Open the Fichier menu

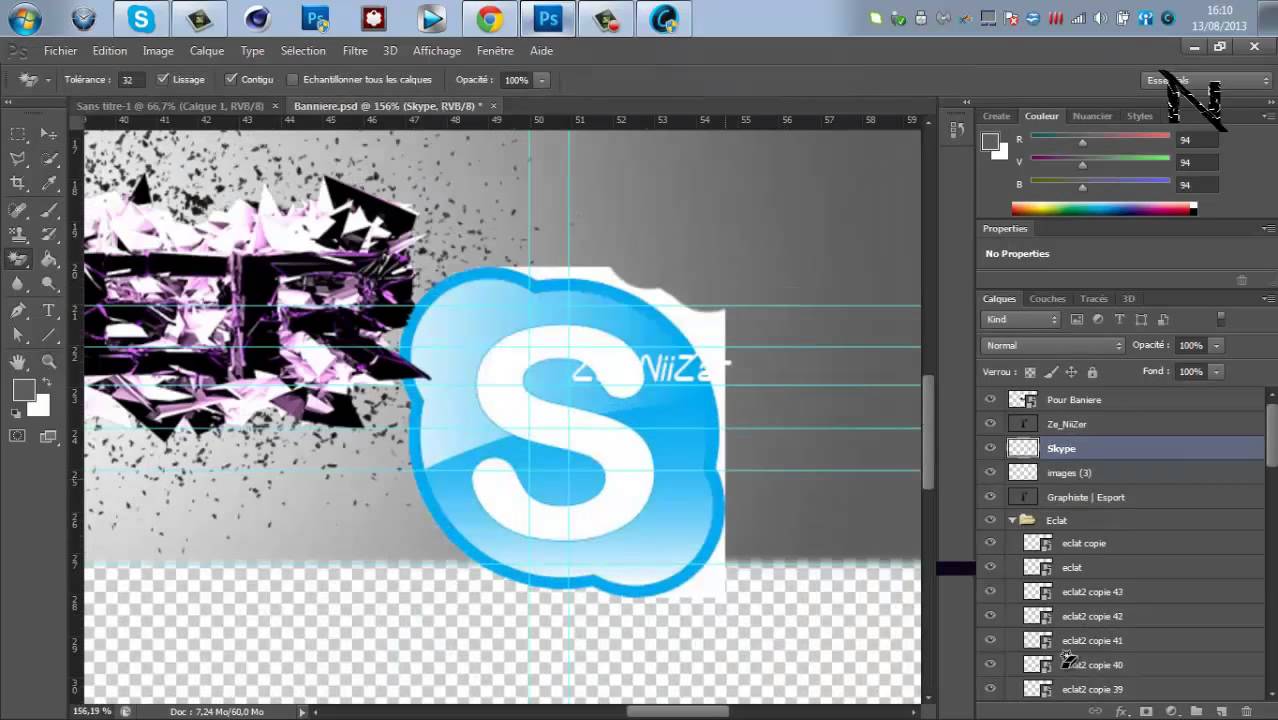[x=60, y=51]
